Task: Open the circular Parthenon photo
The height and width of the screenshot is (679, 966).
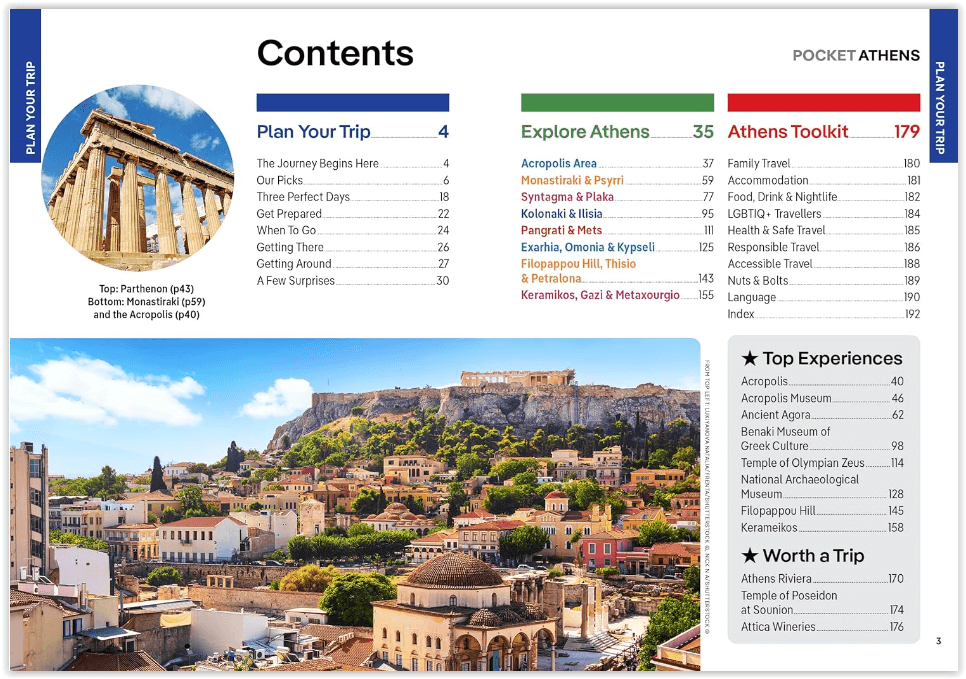Action: 137,178
